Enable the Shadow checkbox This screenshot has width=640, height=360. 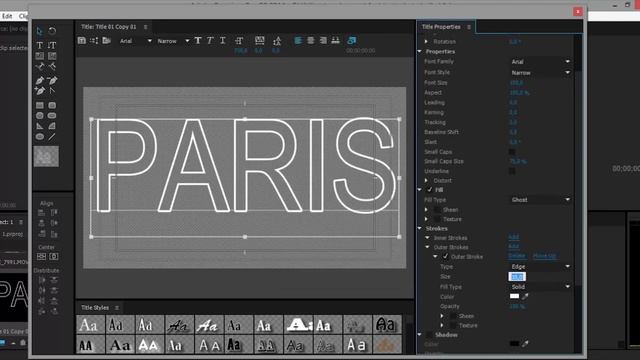[x=429, y=335]
